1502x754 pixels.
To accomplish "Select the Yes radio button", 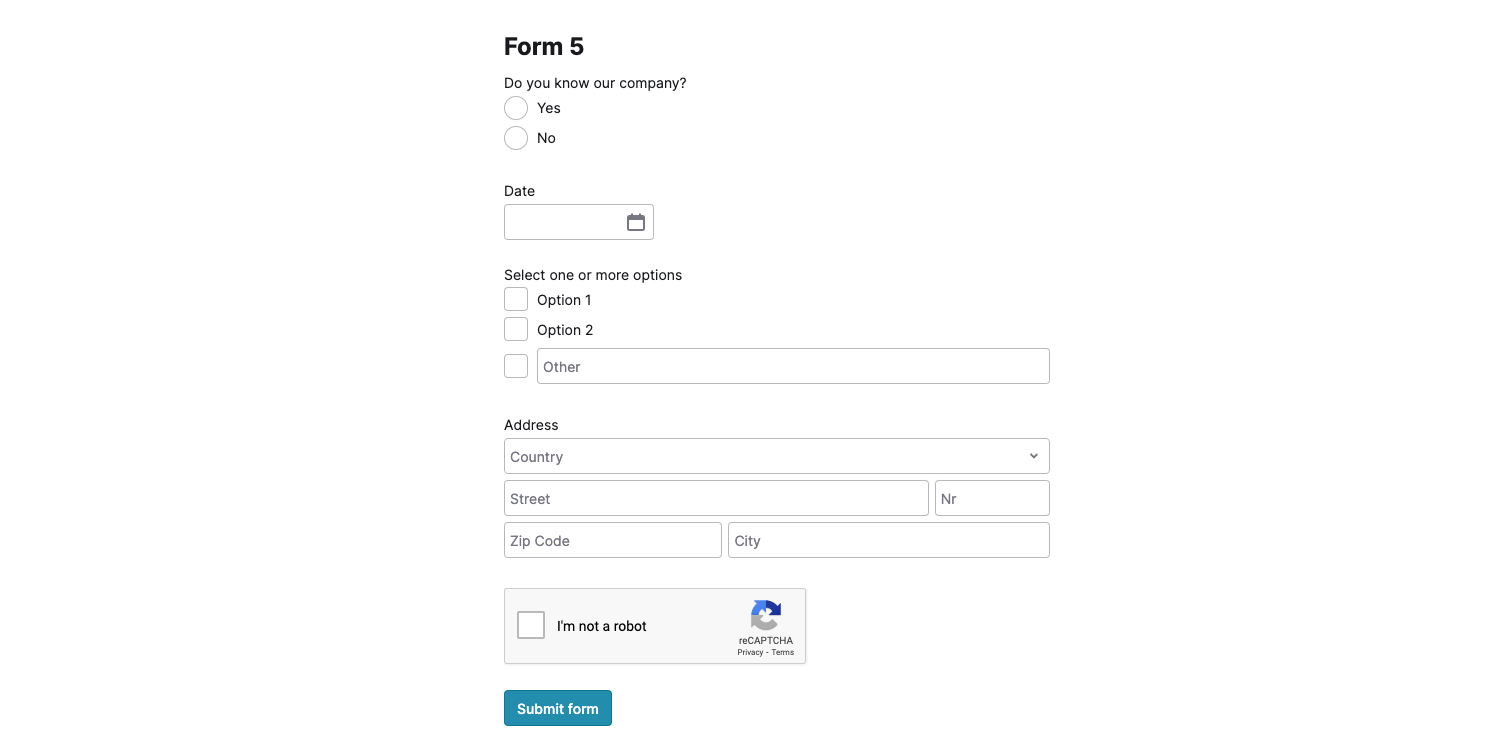I will (x=516, y=108).
